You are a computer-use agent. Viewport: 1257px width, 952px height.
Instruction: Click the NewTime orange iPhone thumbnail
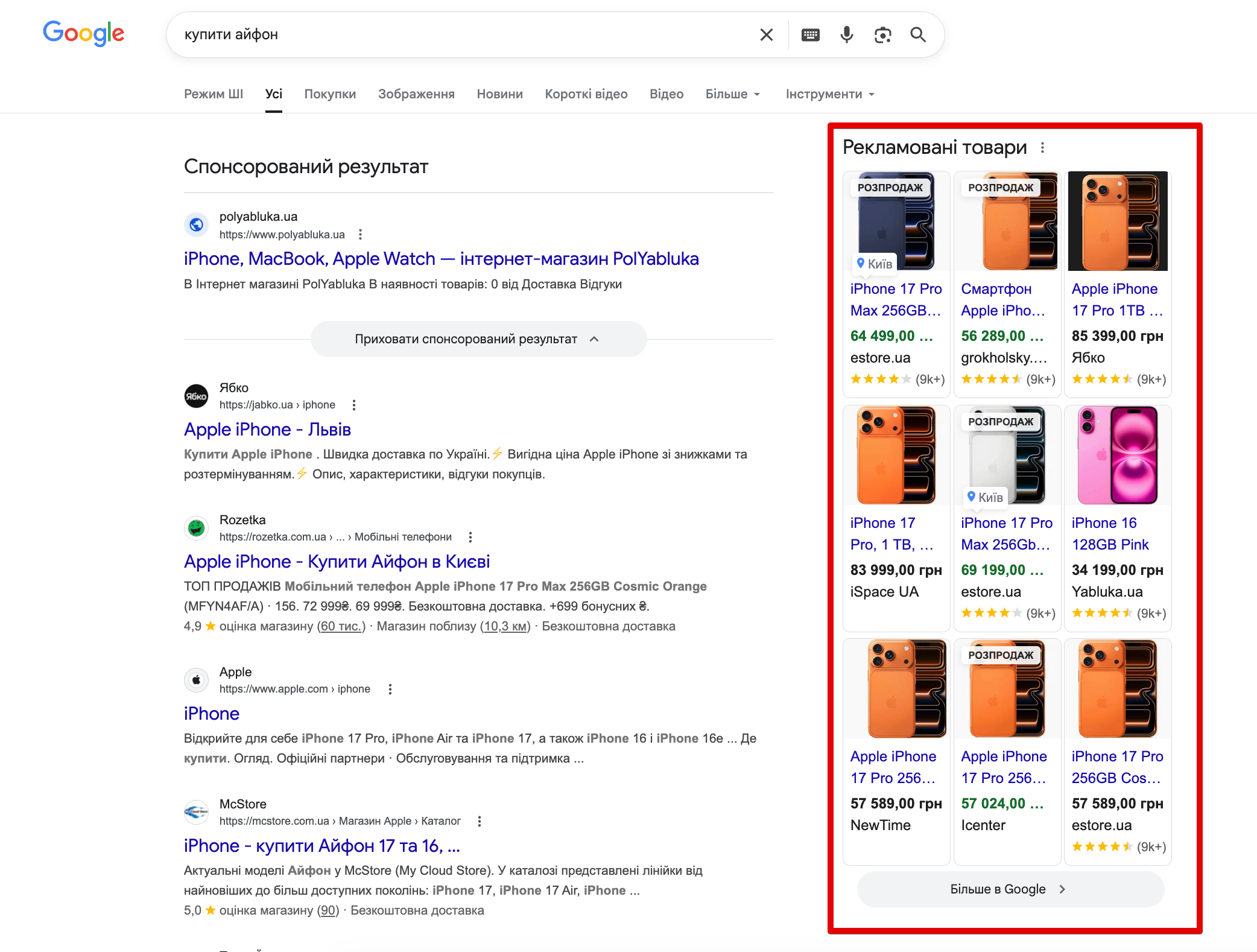[x=896, y=689]
